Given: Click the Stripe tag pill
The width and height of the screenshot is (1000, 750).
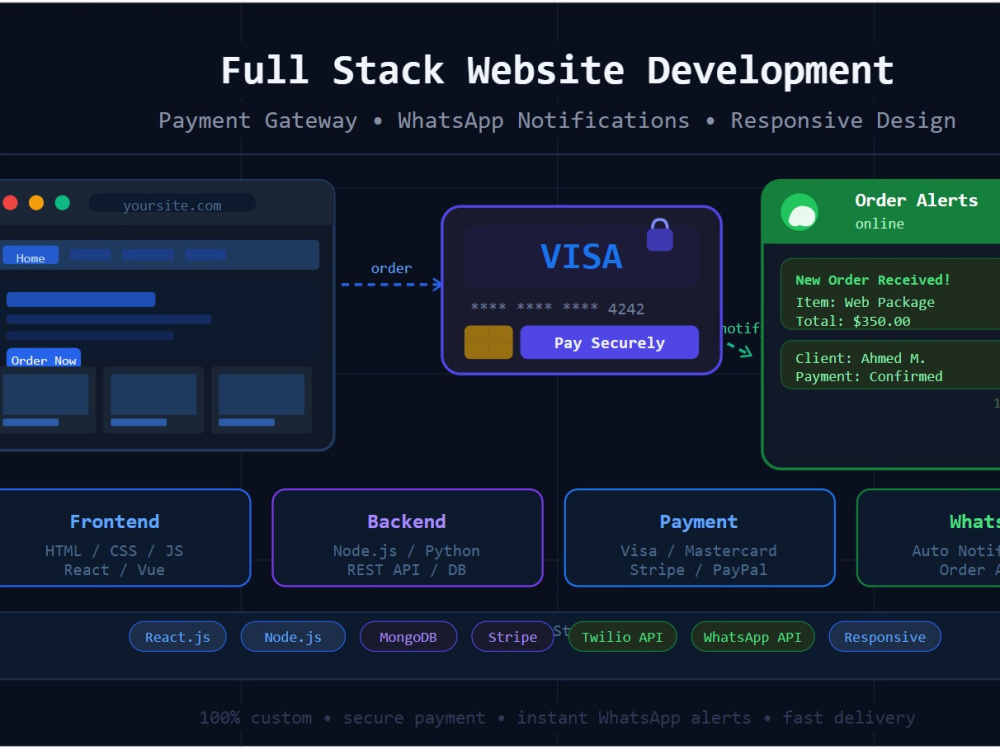Looking at the screenshot, I should tap(512, 636).
